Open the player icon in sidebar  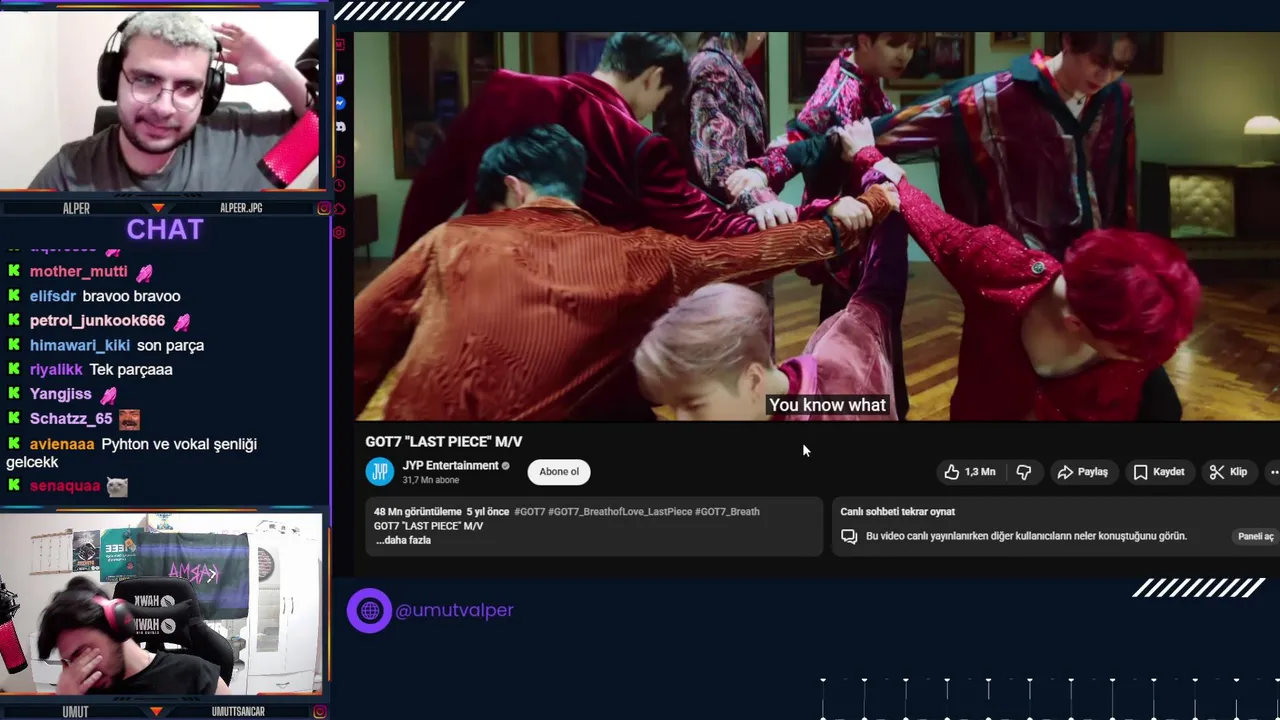340,161
